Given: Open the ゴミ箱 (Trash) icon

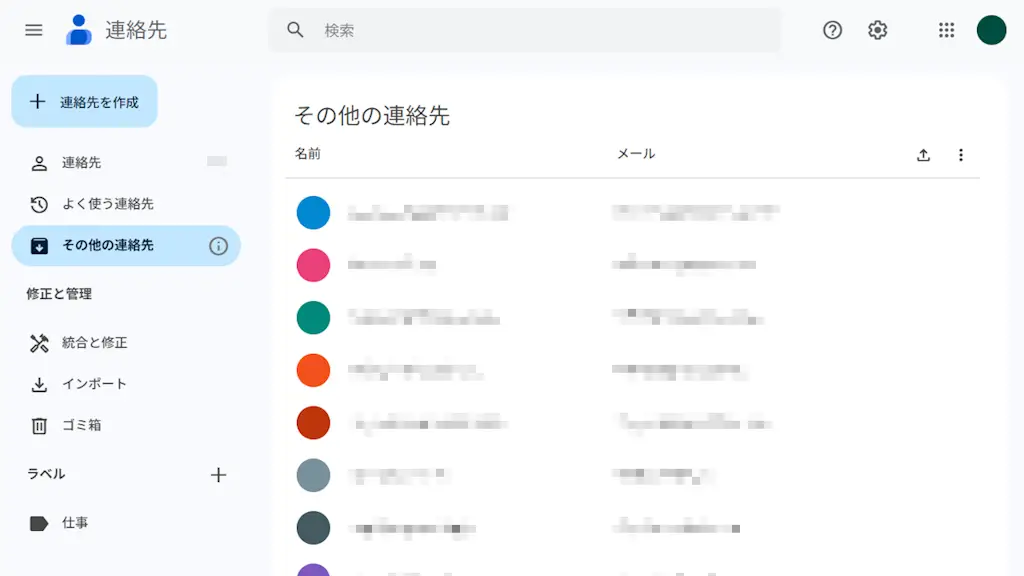Looking at the screenshot, I should point(39,425).
